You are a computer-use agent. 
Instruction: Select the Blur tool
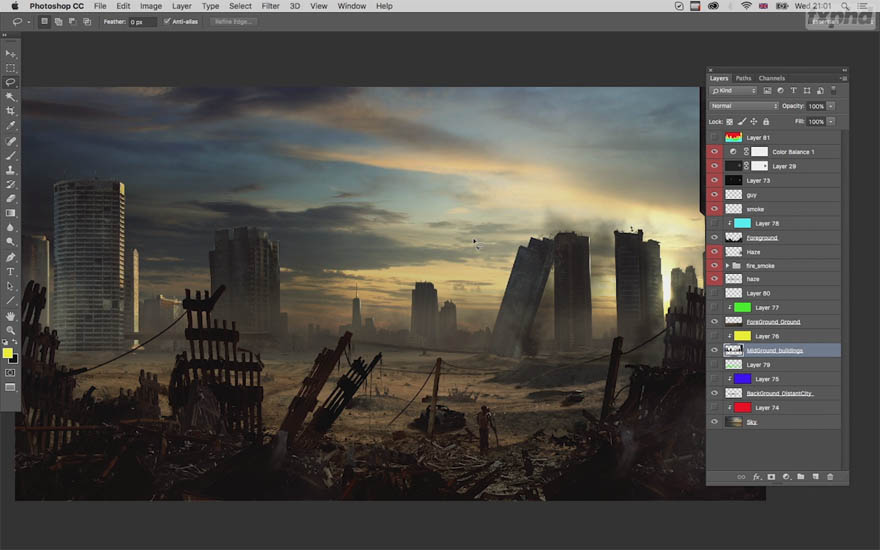[10, 227]
